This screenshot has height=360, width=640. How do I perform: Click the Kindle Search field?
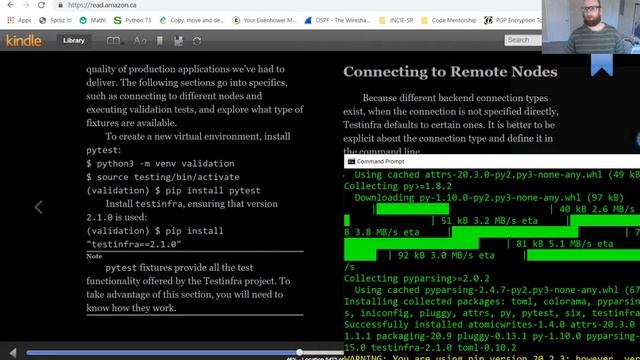(x=523, y=40)
